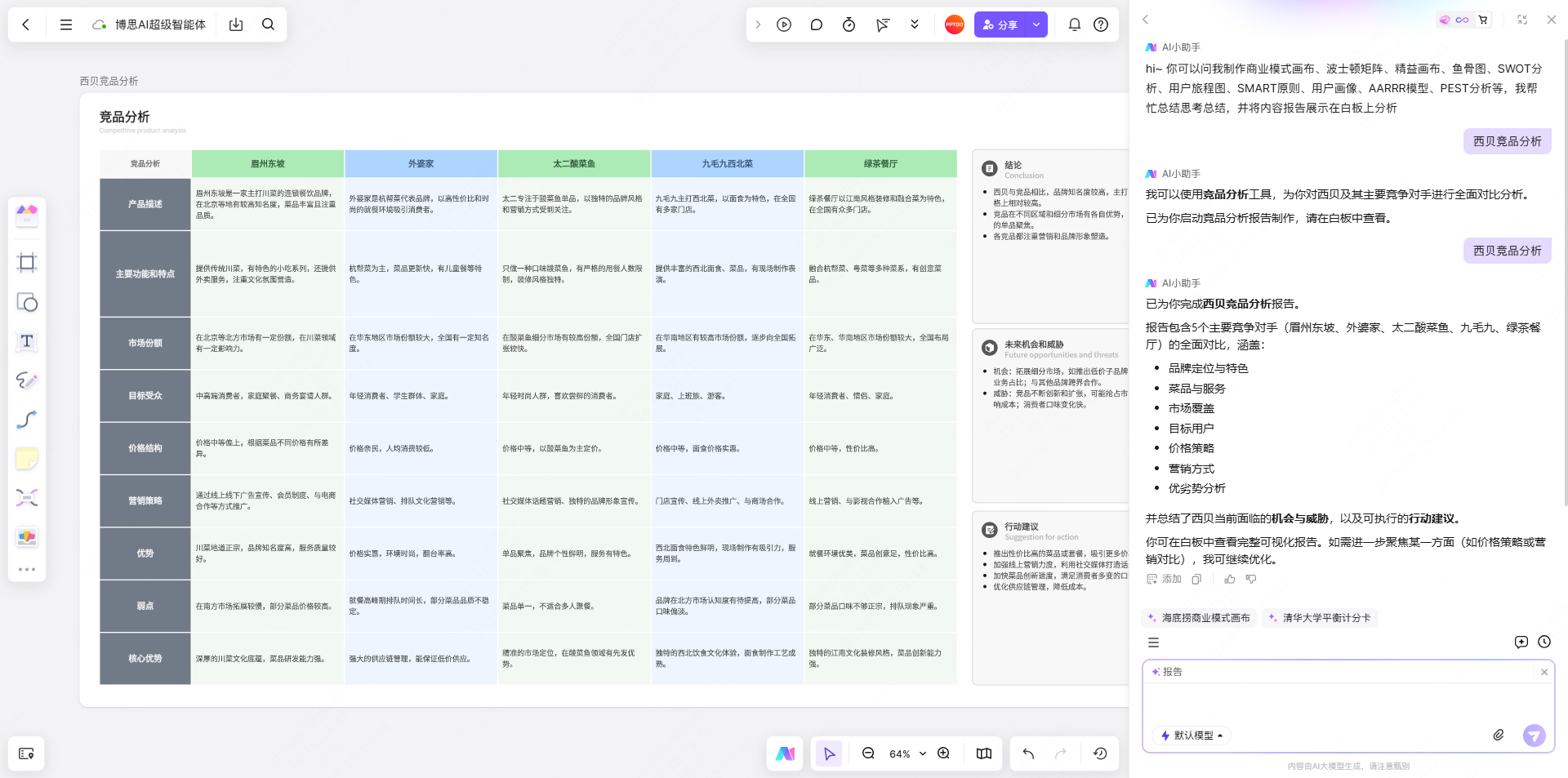The image size is (1568, 778).
Task: Open chat history clock icon in AI panel
Action: pos(1544,642)
